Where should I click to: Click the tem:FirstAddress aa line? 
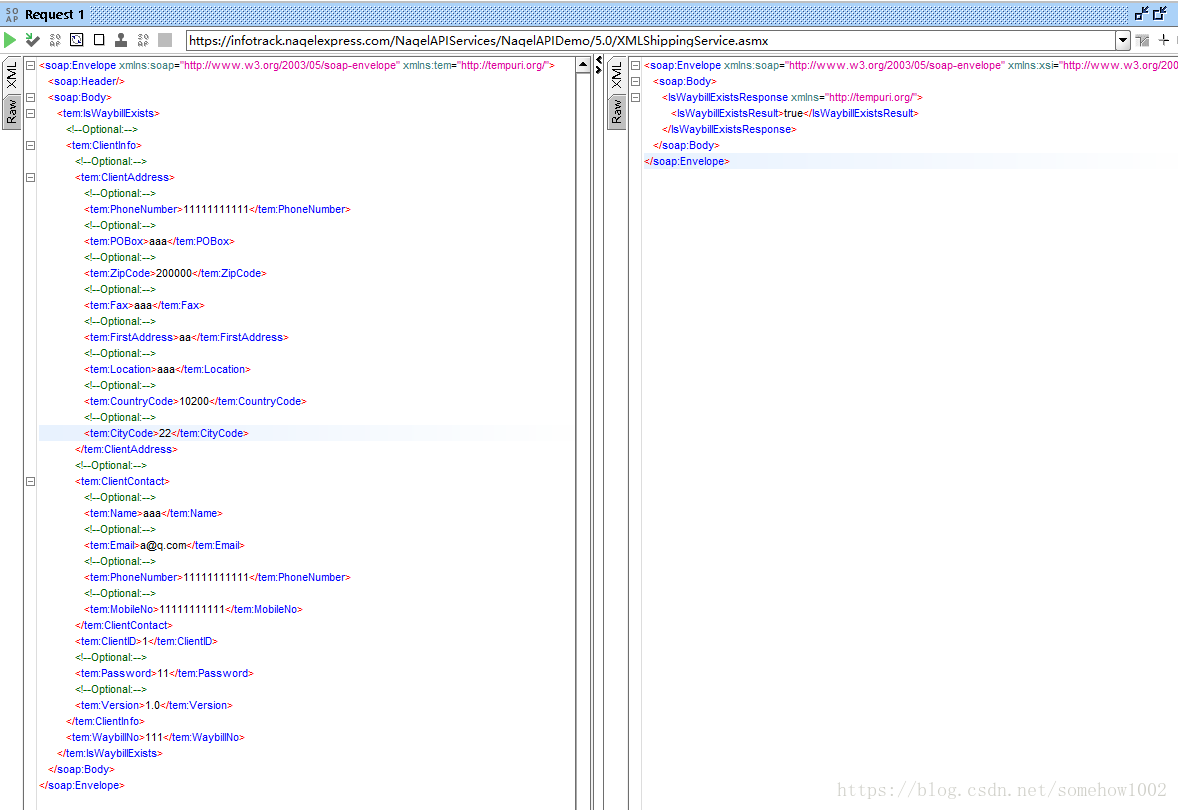point(186,337)
